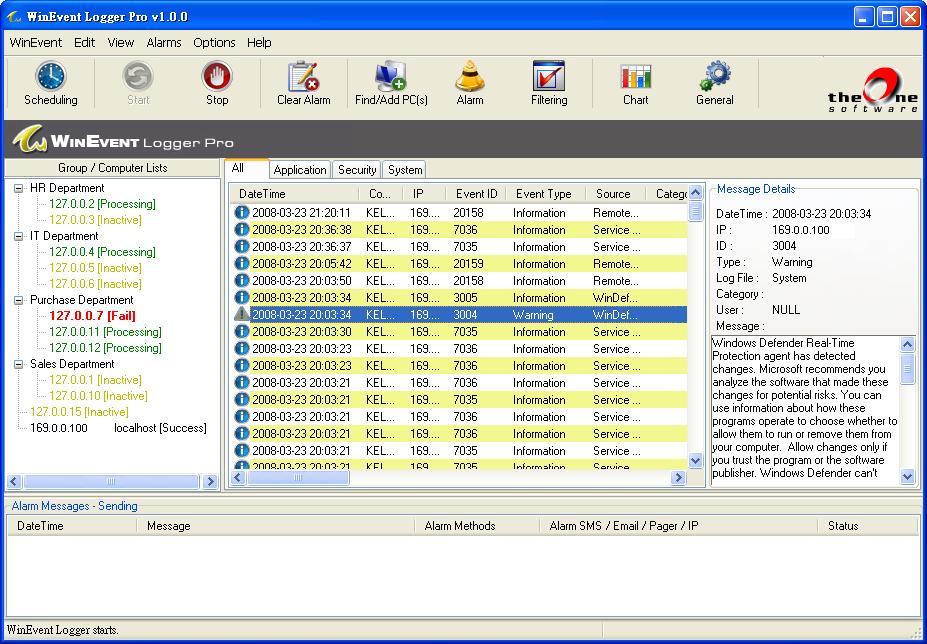Select the event row with ID 20159
927x644 pixels.
[459, 264]
